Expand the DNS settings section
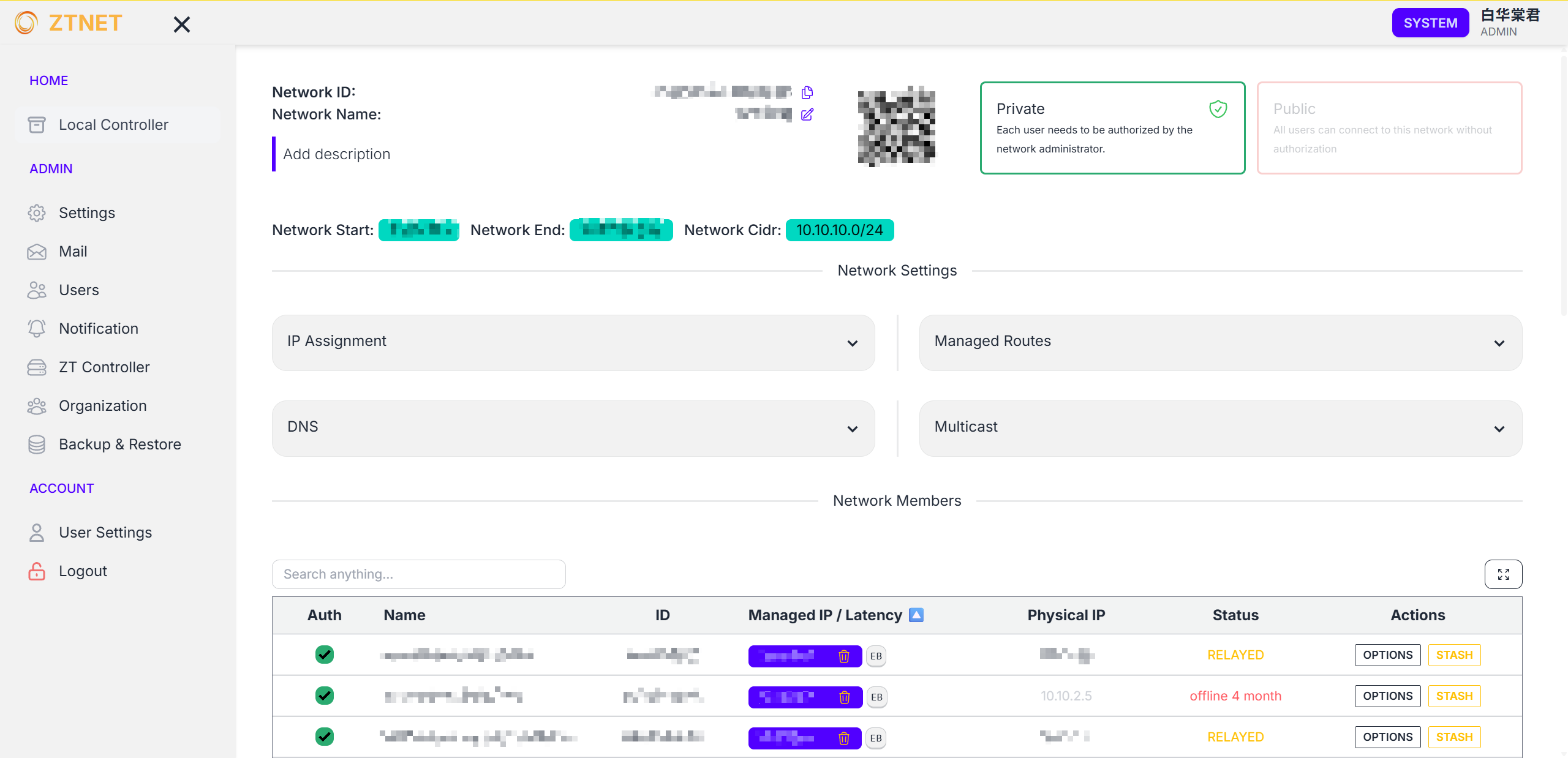Screen dimensions: 1568x758 (573, 428)
